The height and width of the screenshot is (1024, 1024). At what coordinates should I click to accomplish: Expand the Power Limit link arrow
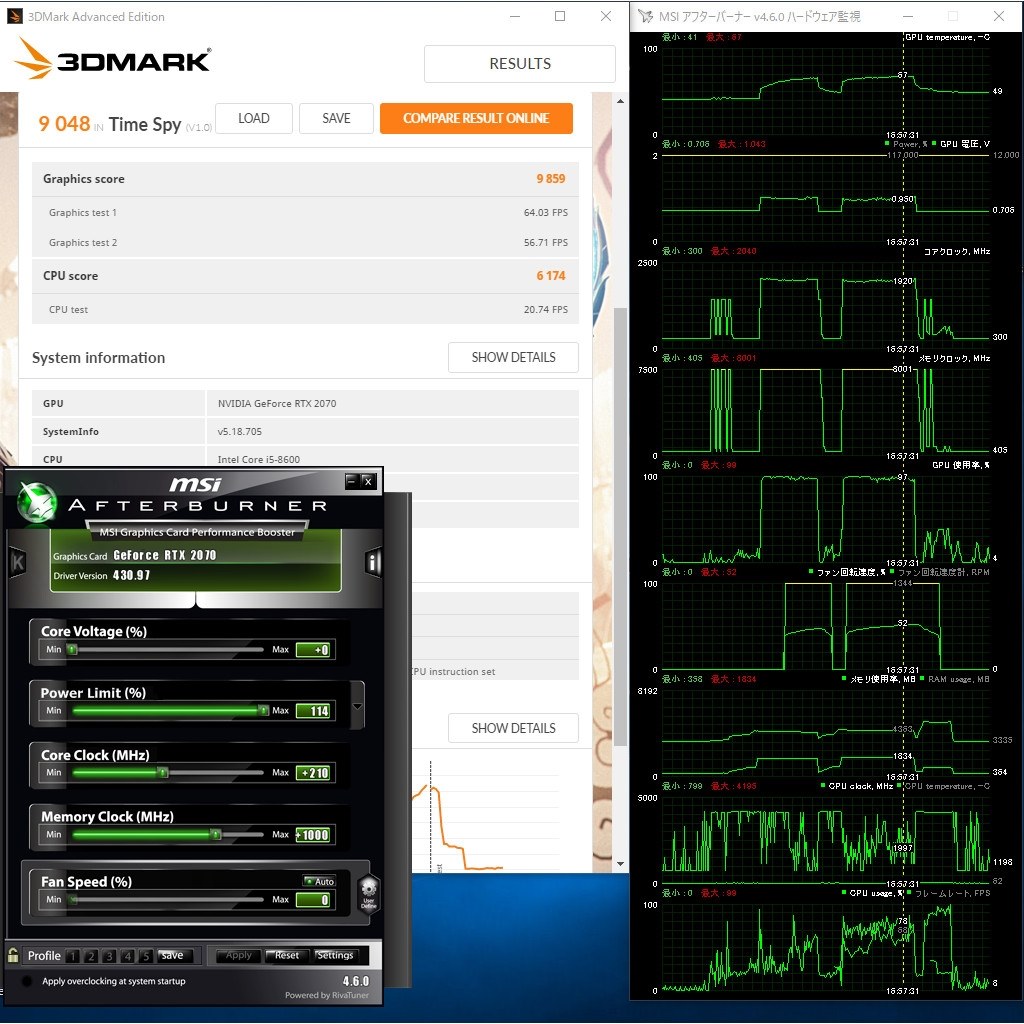(357, 706)
